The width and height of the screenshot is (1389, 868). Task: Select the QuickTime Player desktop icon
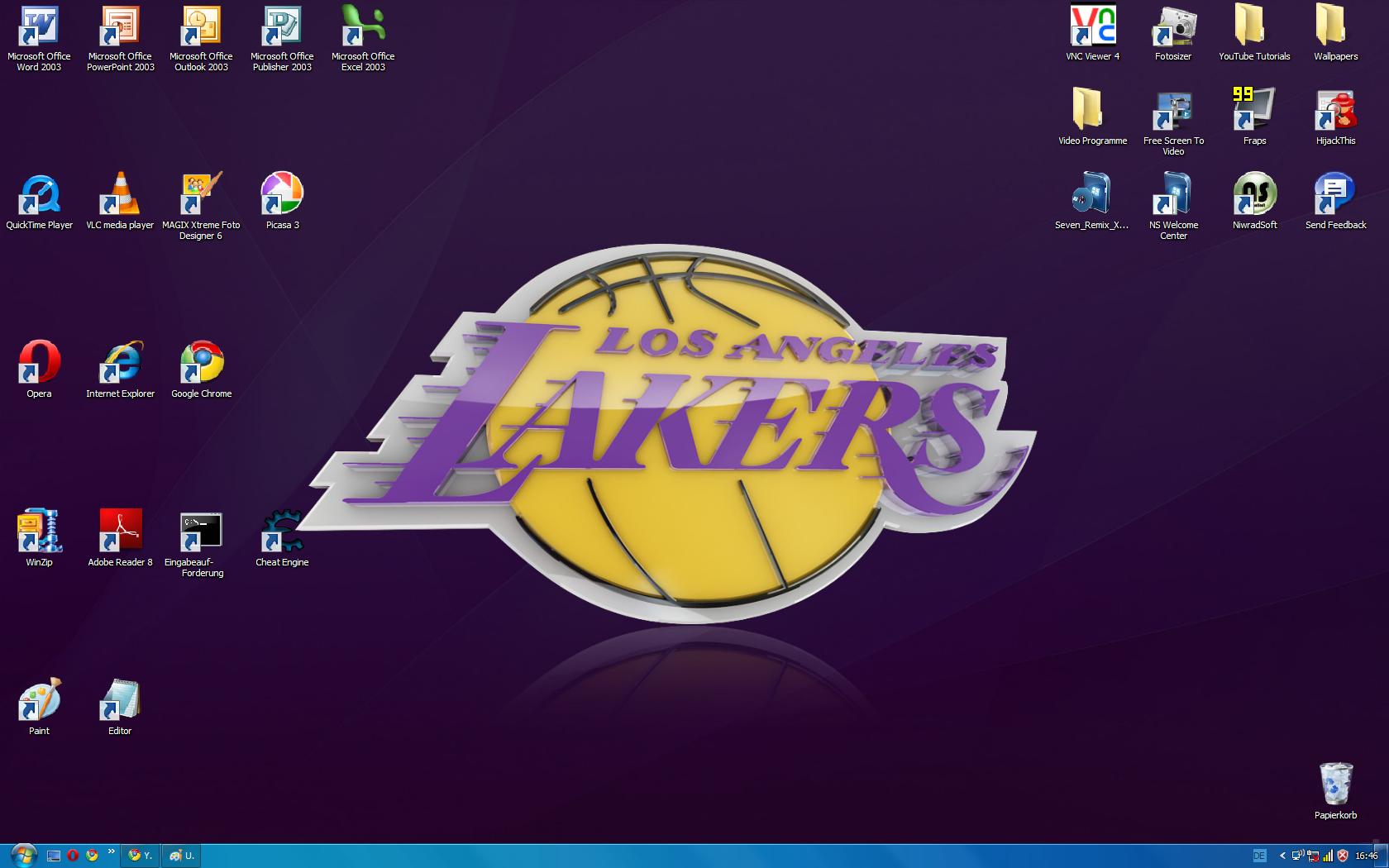click(39, 202)
